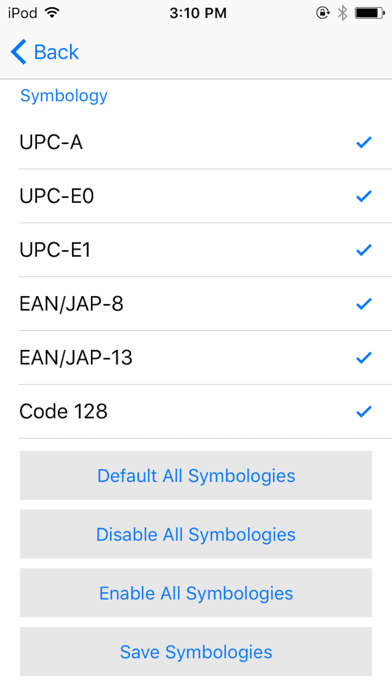Uncheck the UPC-E0 checkmark
Screen dimensions: 392x696
[x=364, y=196]
